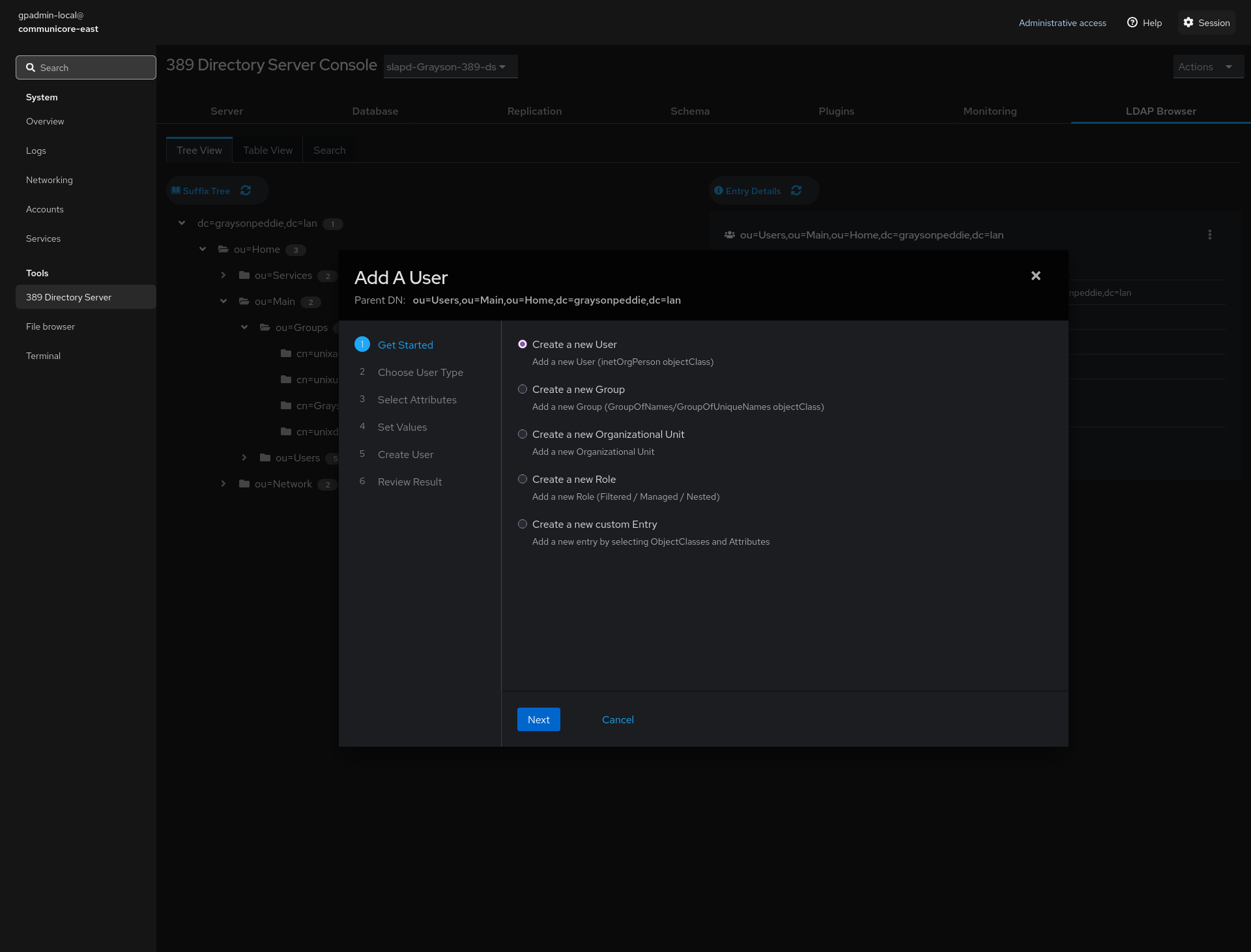Image resolution: width=1251 pixels, height=952 pixels.
Task: Click the Help question mark icon
Action: pos(1132,22)
